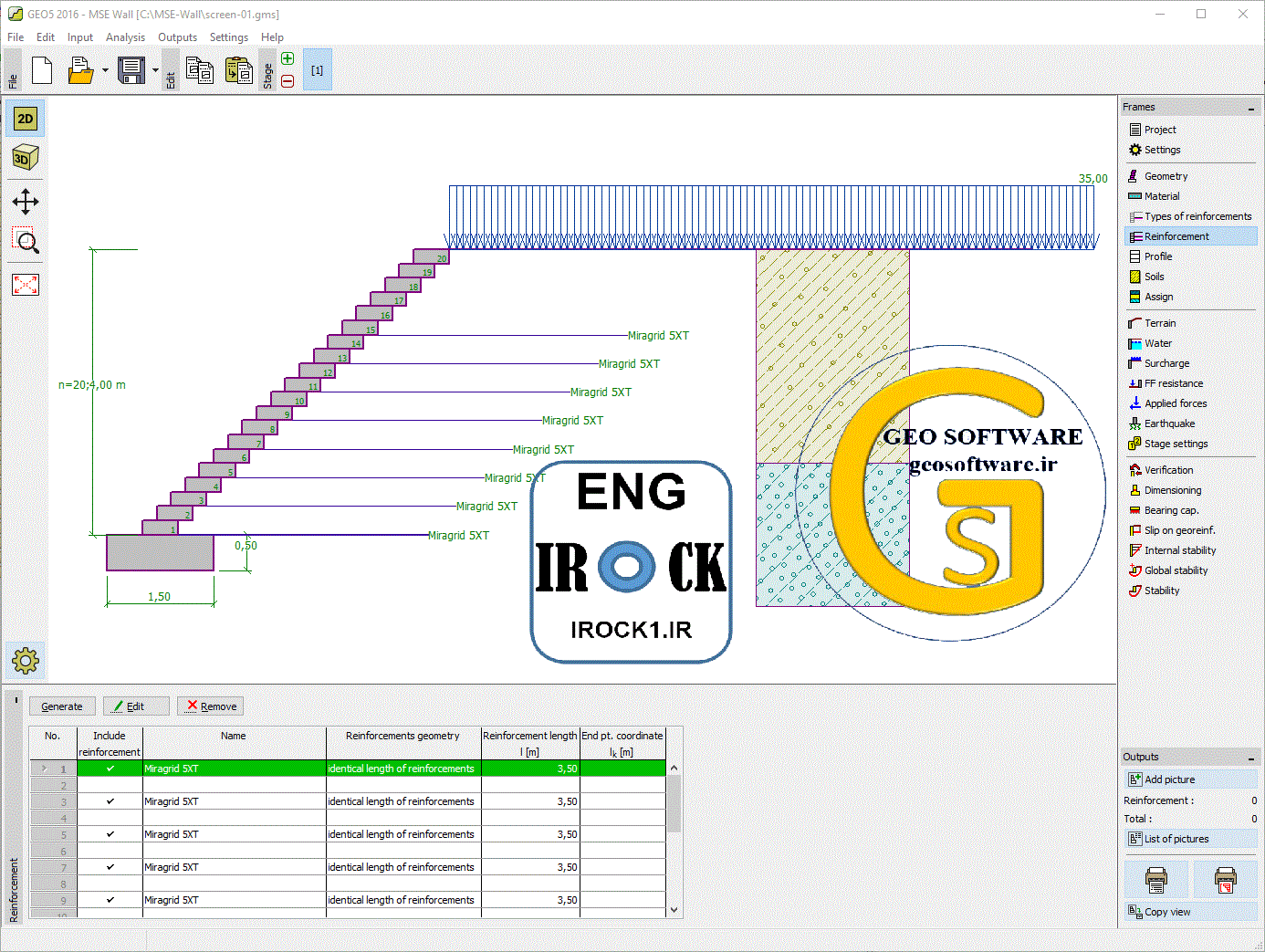Click the Generate button

[62, 706]
